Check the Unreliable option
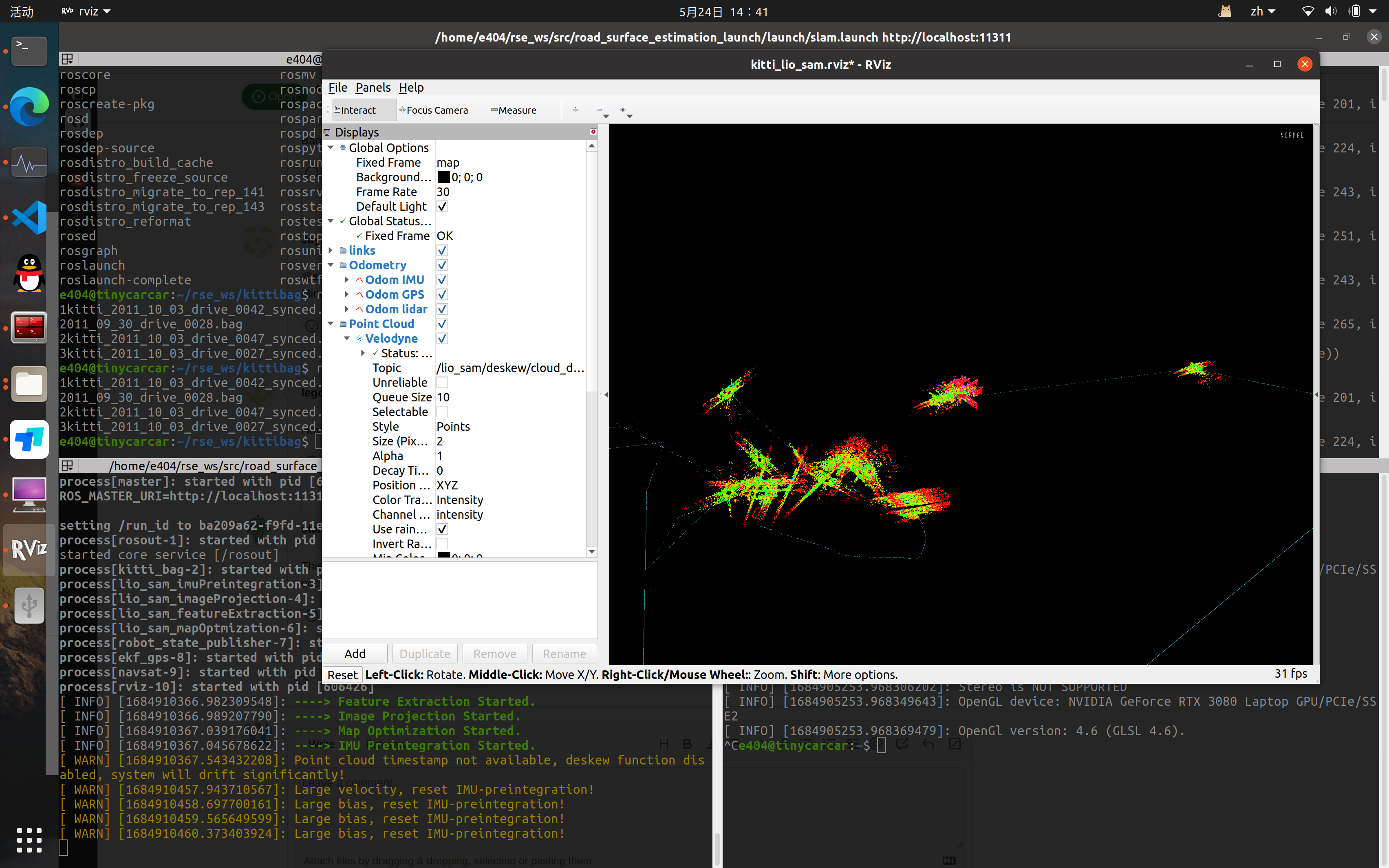This screenshot has width=1389, height=868. click(x=442, y=382)
